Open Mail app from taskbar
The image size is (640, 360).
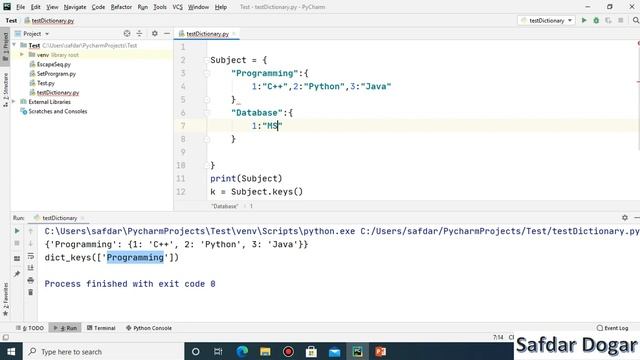335,351
